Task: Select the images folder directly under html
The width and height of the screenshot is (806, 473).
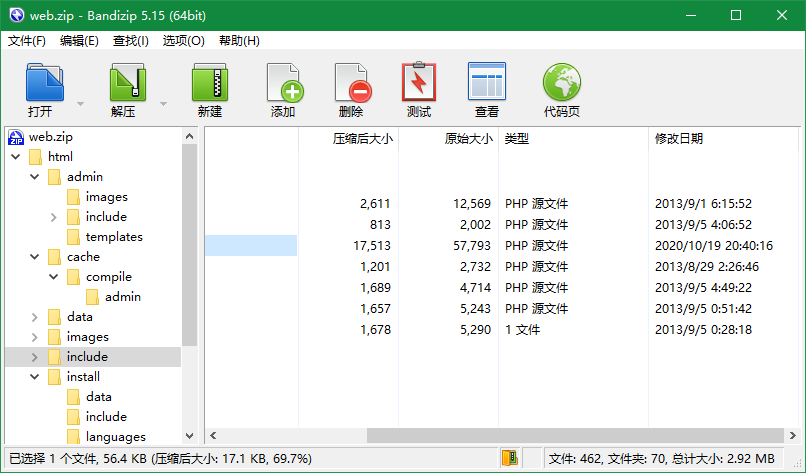Action: [87, 337]
